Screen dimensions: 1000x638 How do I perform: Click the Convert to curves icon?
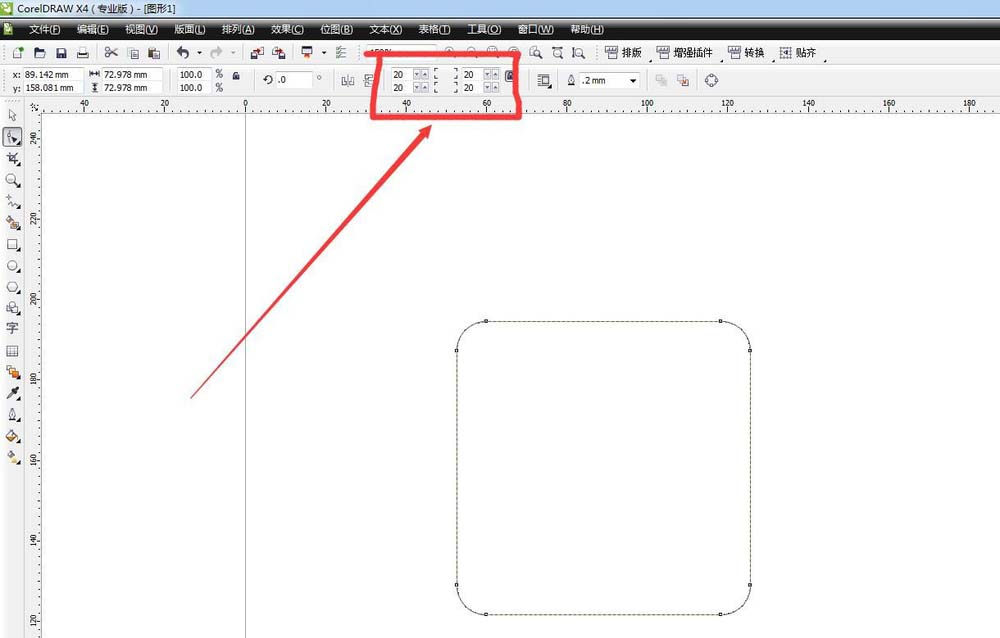coord(712,80)
